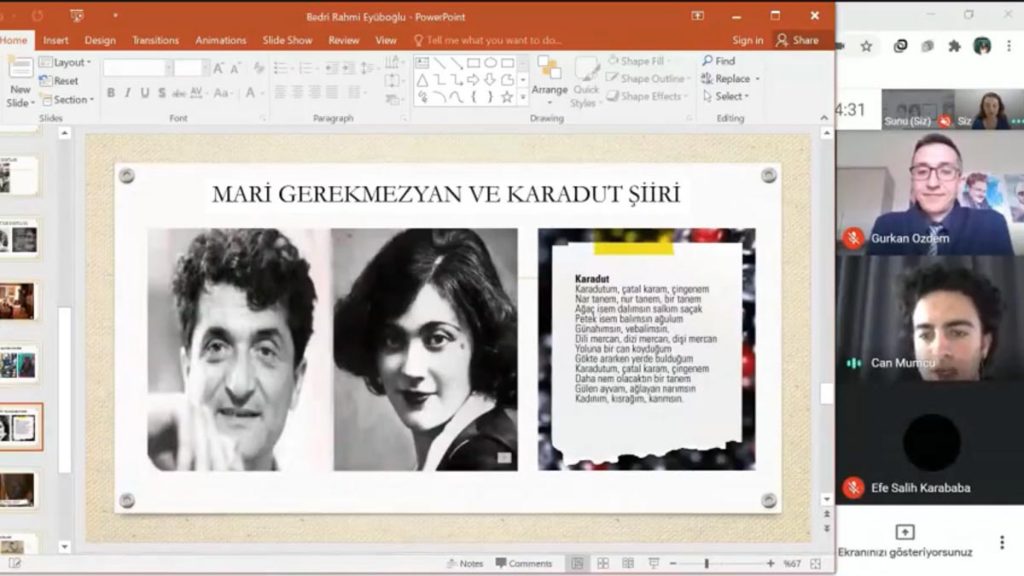Select the currently highlighted slide thumbnail
The height and width of the screenshot is (576, 1024).
pyautogui.click(x=20, y=427)
